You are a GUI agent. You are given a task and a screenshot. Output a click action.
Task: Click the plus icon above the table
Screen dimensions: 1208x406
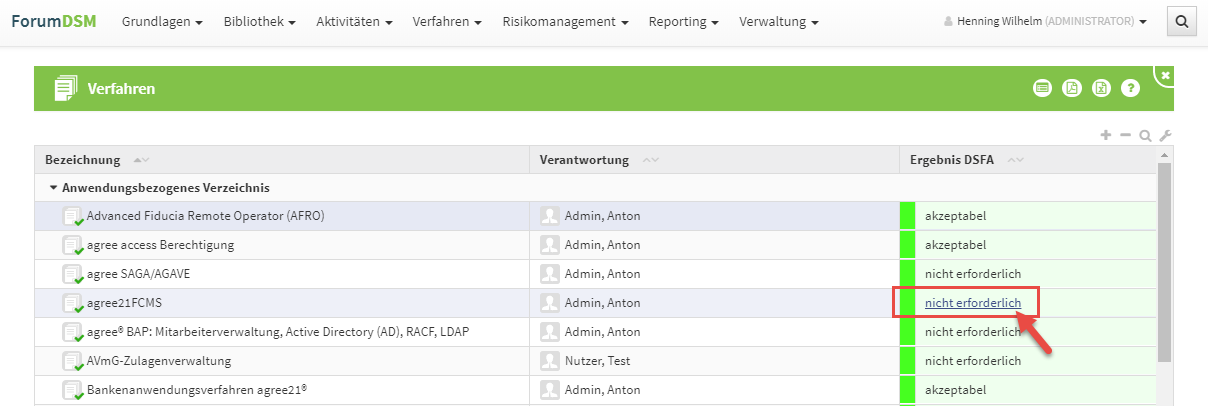pos(1106,135)
